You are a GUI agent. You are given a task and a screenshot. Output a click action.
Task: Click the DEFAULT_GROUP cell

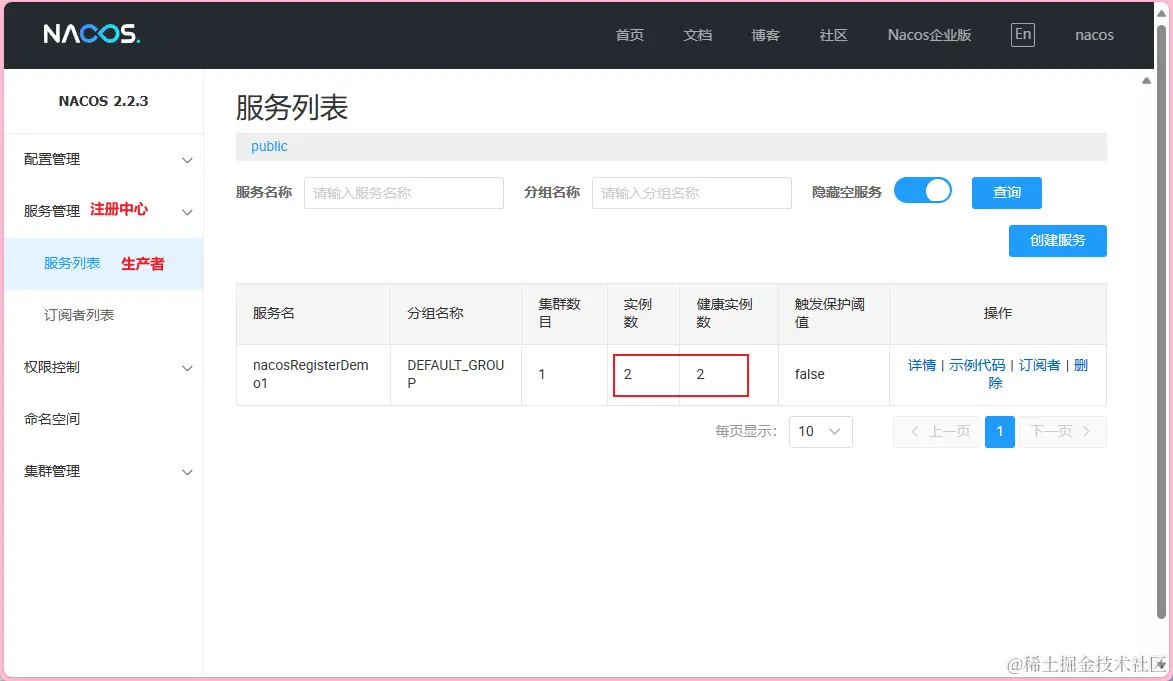(456, 374)
